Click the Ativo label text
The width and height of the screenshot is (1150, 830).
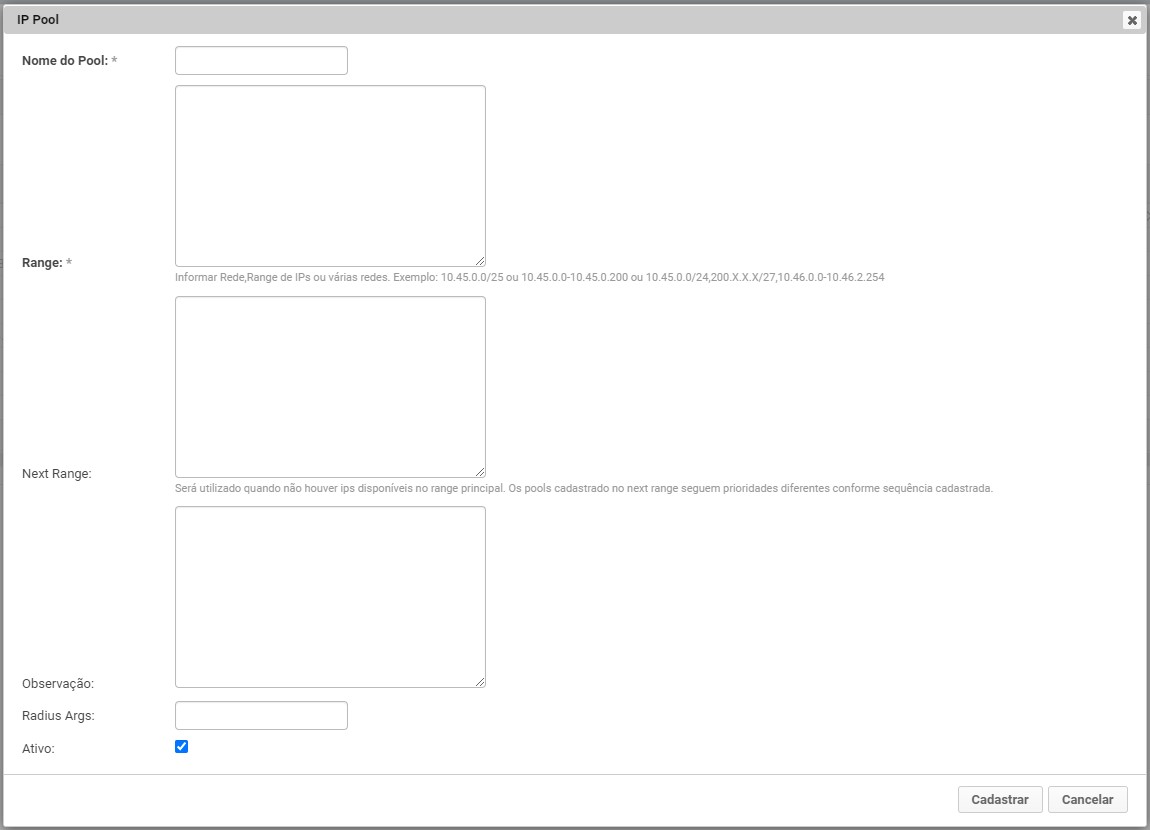click(38, 748)
